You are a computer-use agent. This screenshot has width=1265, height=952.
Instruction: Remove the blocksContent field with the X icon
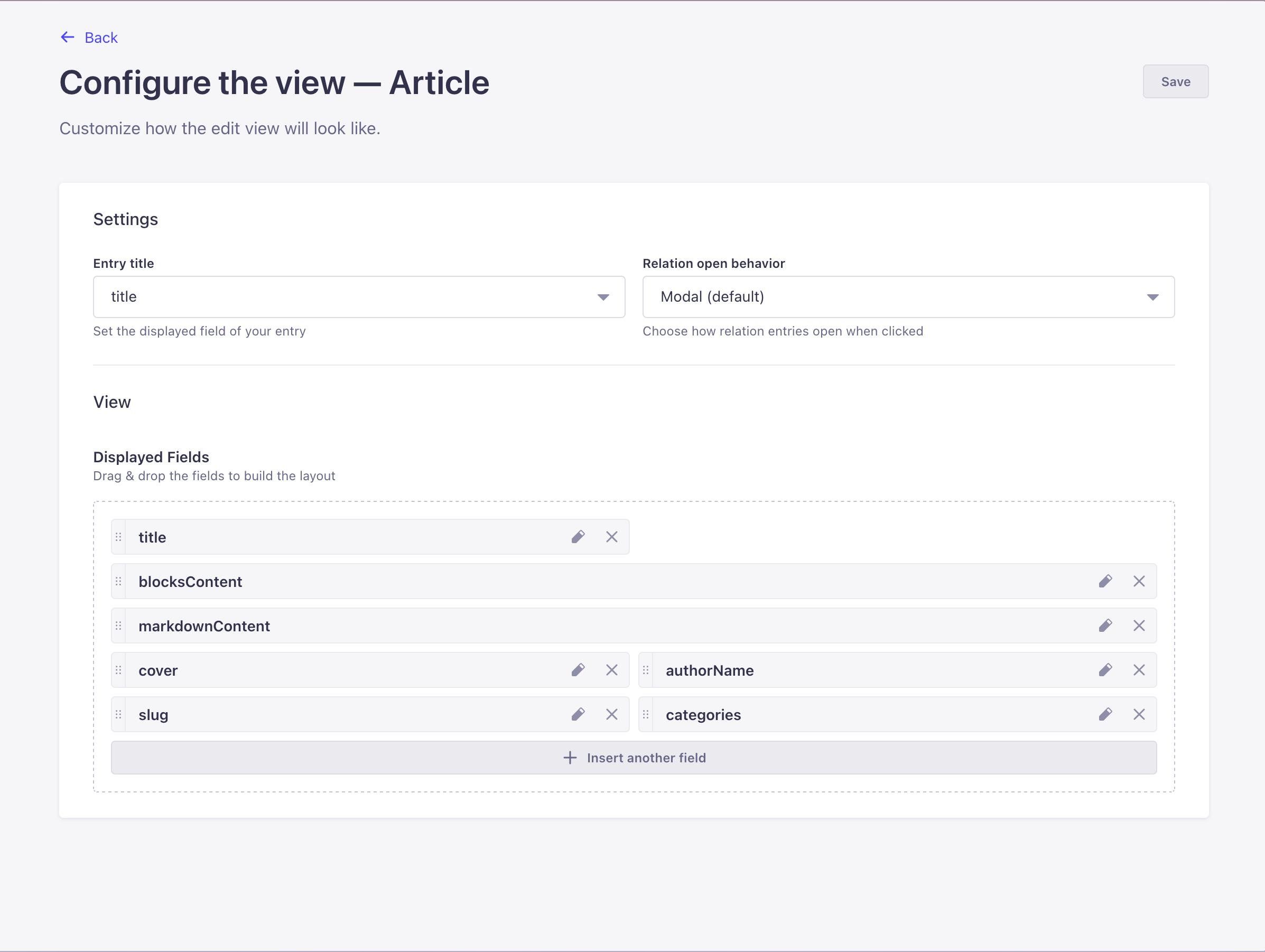(x=1139, y=581)
